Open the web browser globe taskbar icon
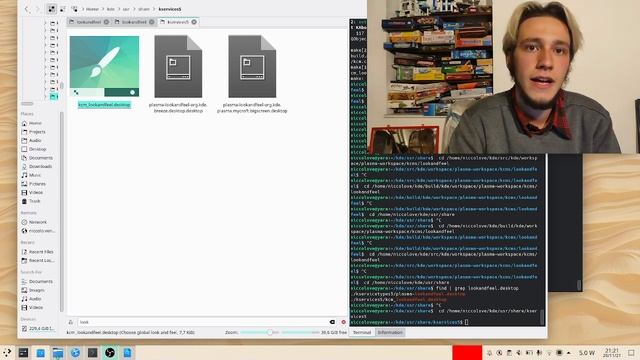 [x=75, y=353]
